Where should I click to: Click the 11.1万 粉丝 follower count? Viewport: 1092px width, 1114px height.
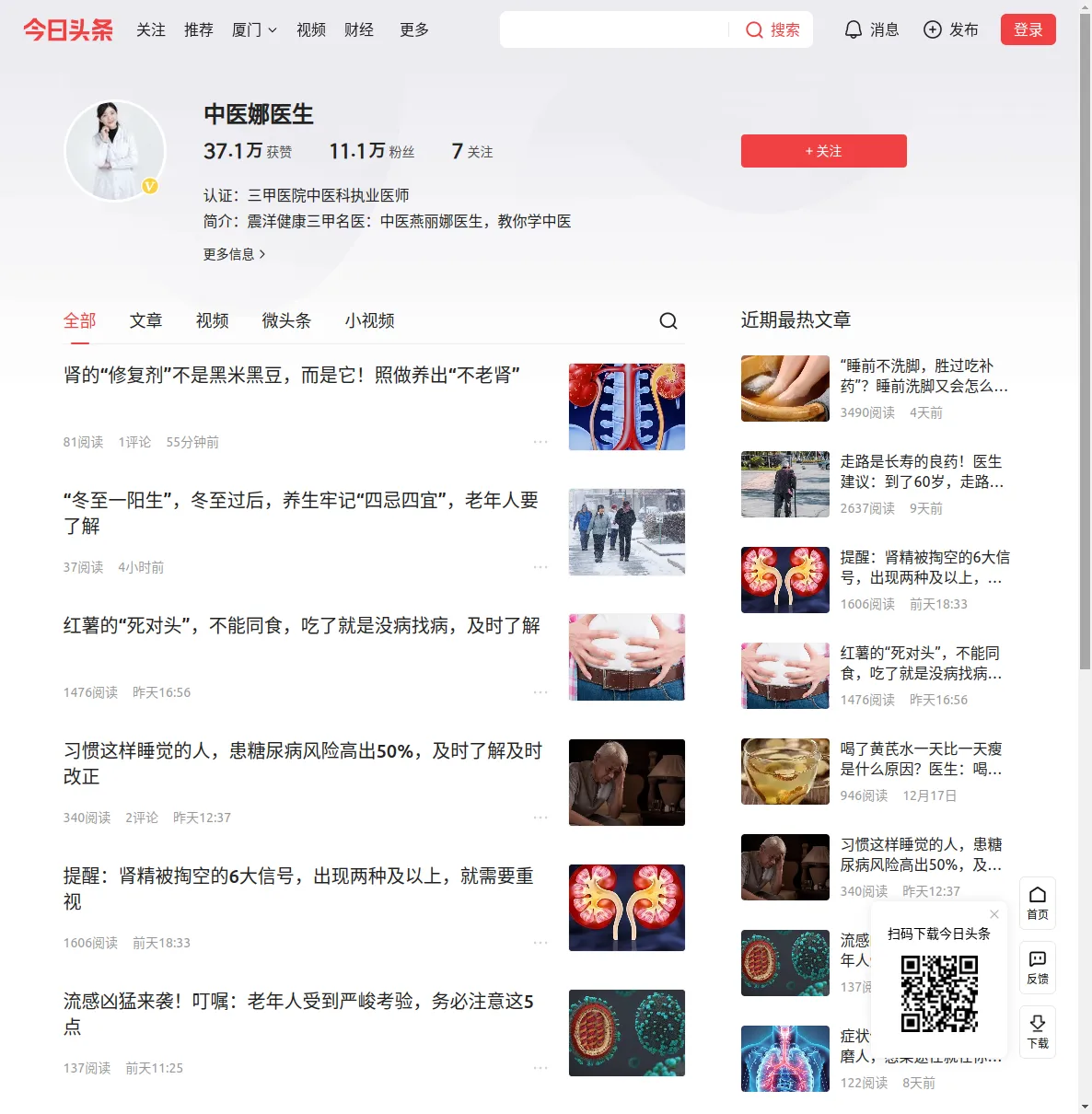[372, 151]
